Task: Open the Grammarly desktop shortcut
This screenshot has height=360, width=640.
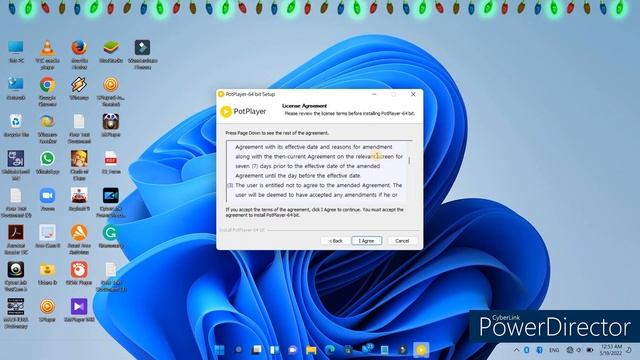Action: [x=111, y=236]
